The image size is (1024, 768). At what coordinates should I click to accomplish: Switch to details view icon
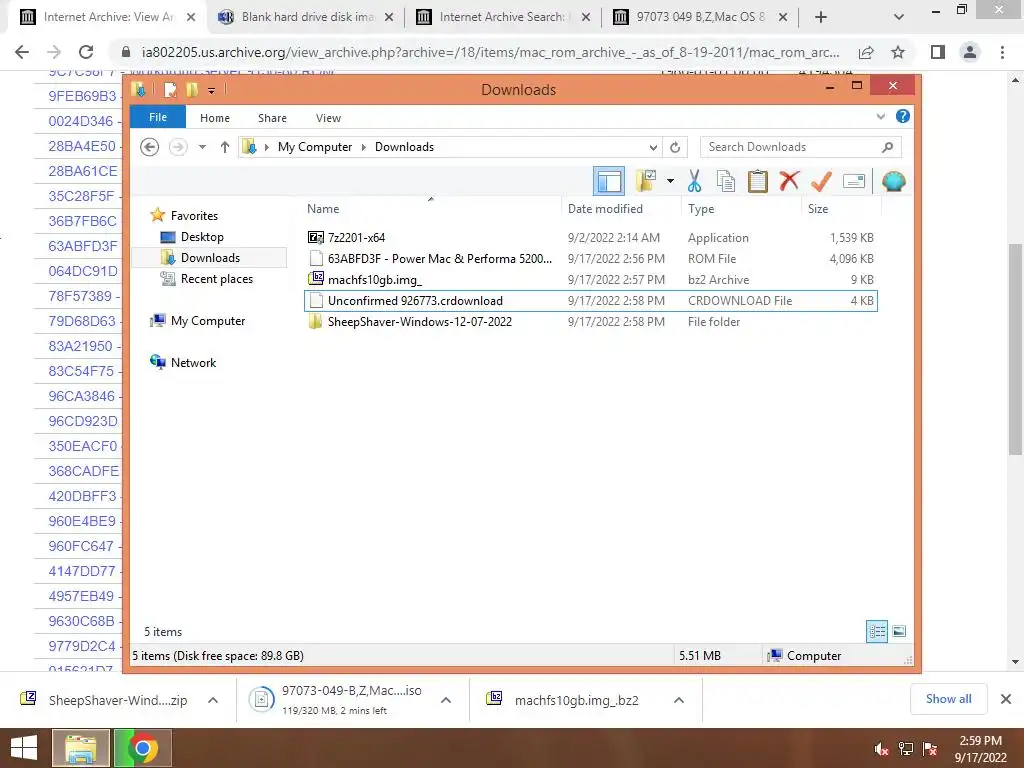coord(877,631)
